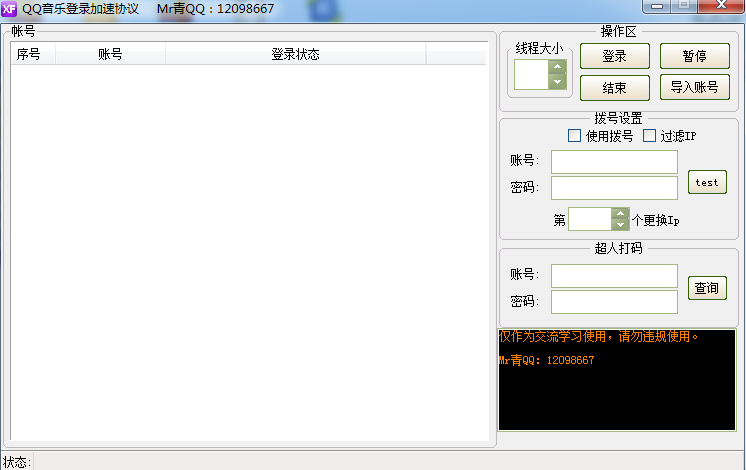Focus the 超人打码 账号 input field

click(x=614, y=276)
